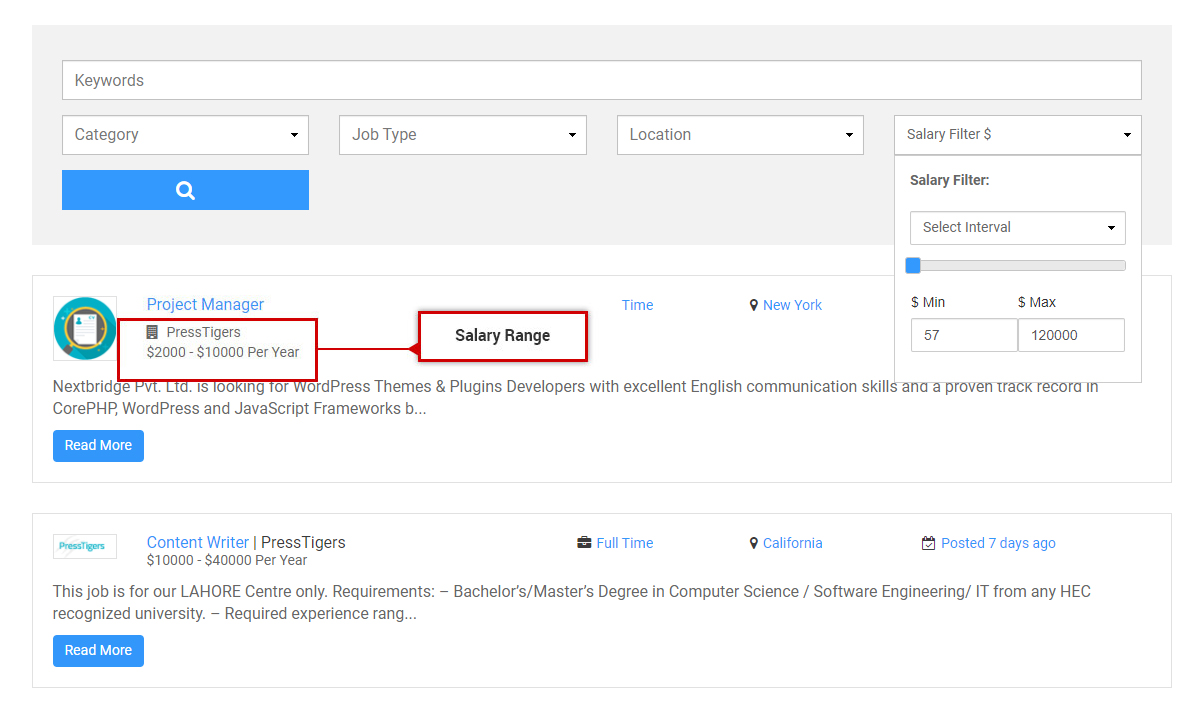Click the blue search magnifying glass icon
Image resolution: width=1202 pixels, height=704 pixels.
coord(185,189)
